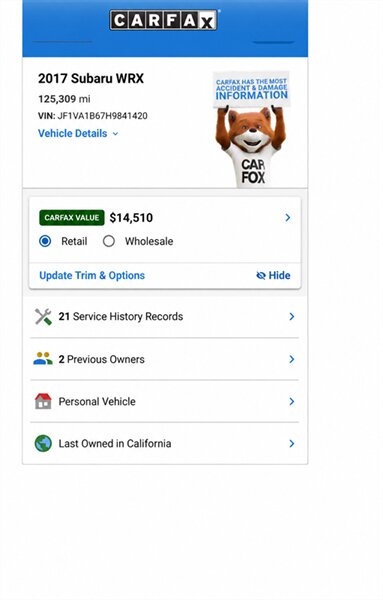Open Last Owned in California row
The height and width of the screenshot is (600, 383).
(x=165, y=443)
